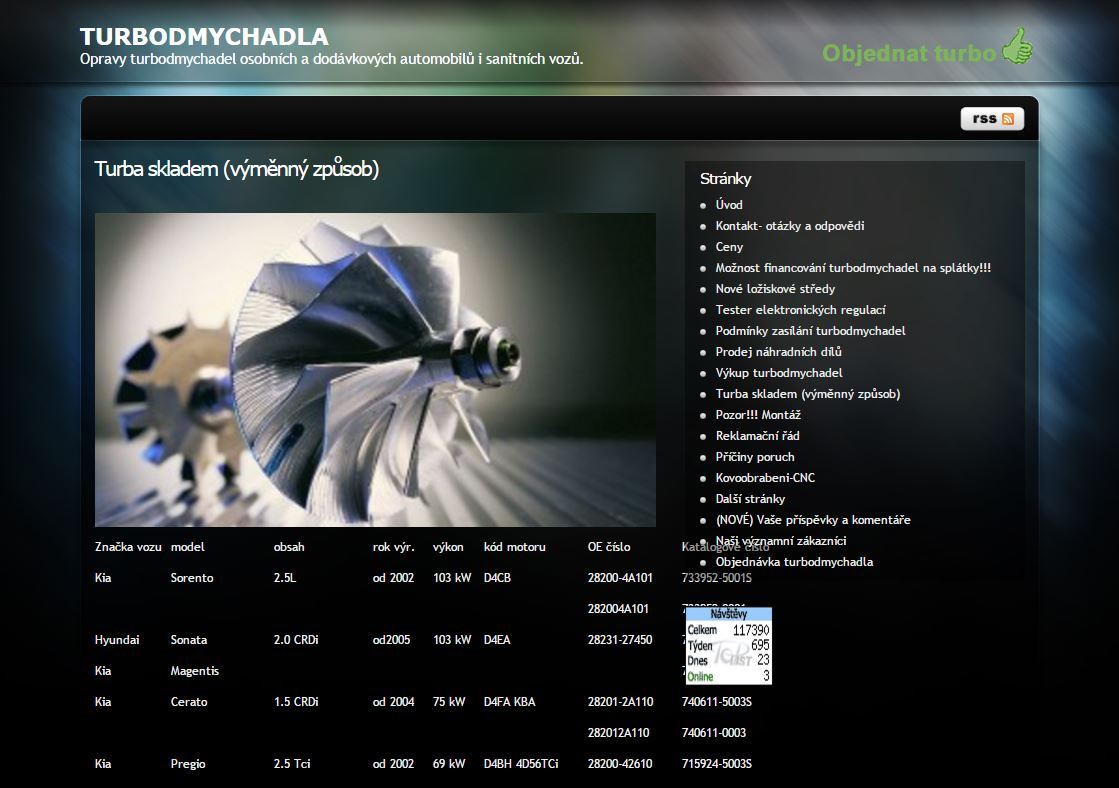
Task: Click the D4CB engine code cell
Action: (x=497, y=578)
